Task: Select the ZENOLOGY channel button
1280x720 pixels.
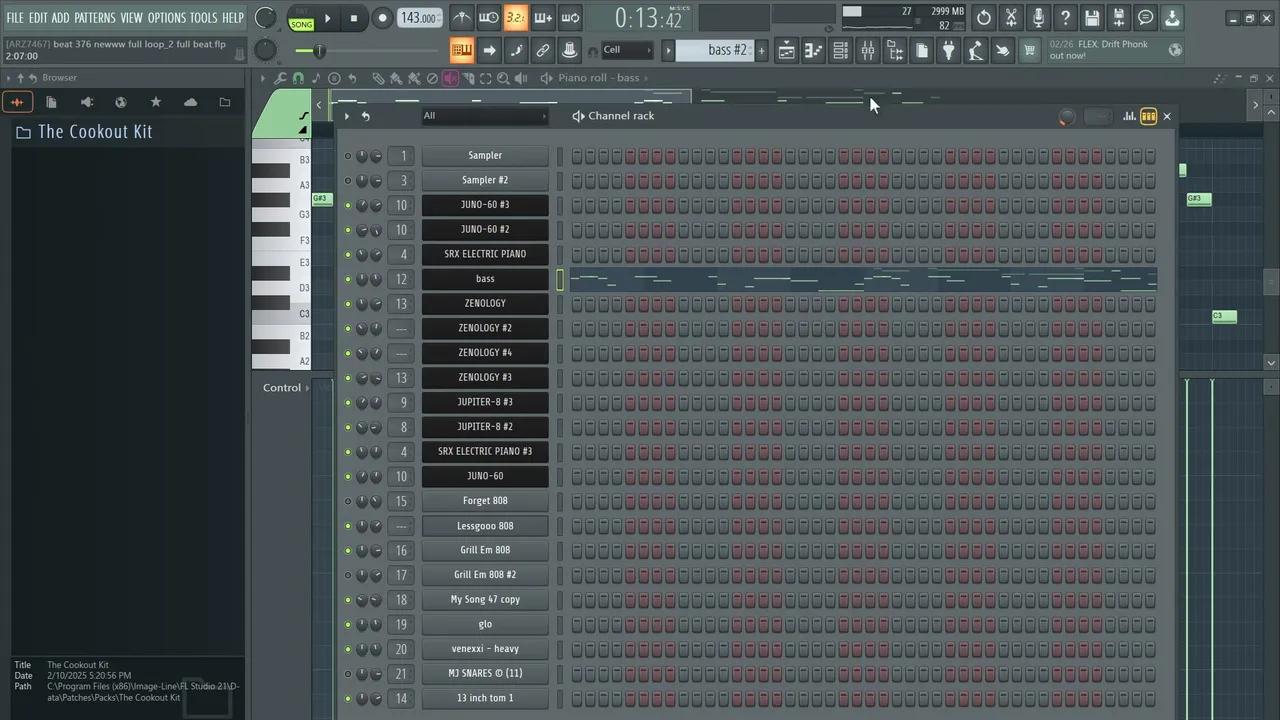Action: (x=485, y=303)
